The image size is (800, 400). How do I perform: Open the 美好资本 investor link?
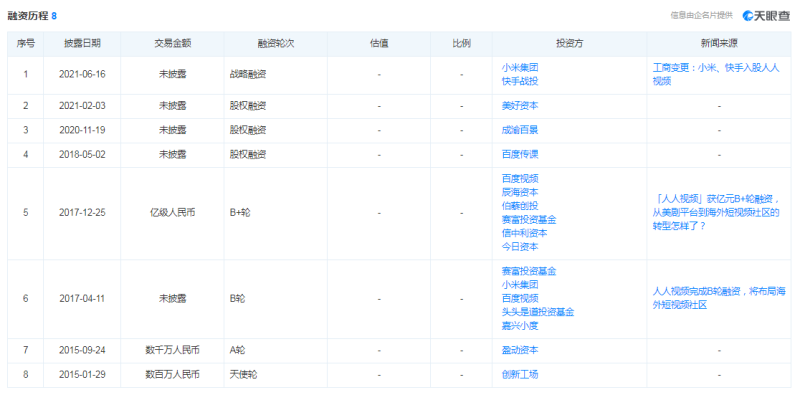(x=520, y=106)
